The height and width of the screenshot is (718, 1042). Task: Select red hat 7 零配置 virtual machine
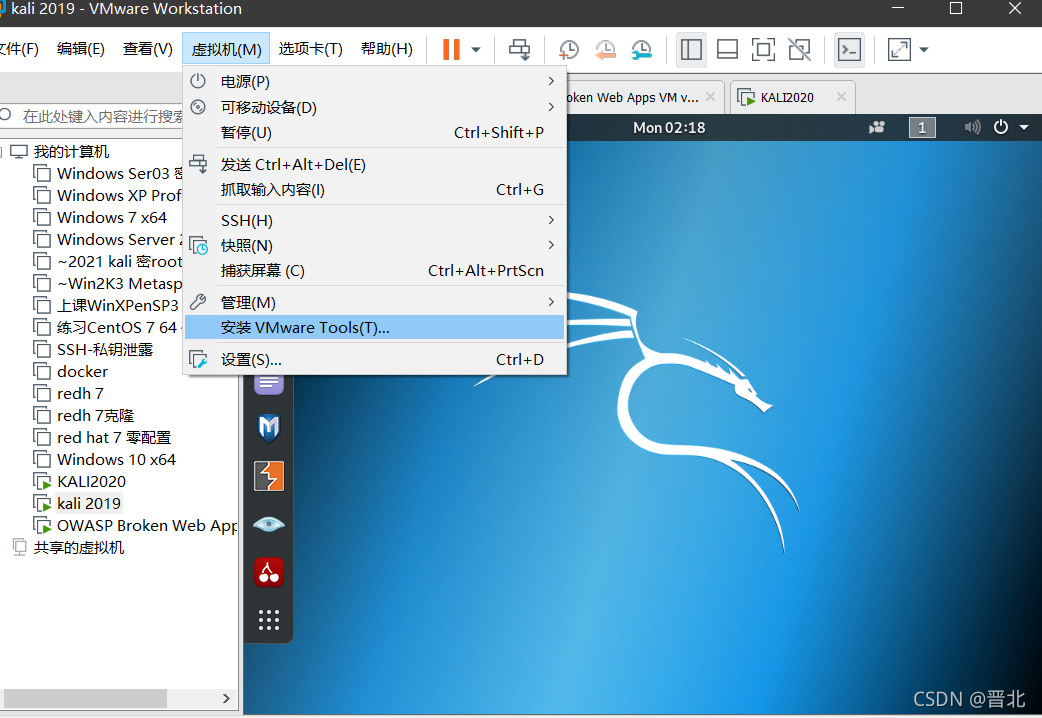pyautogui.click(x=114, y=437)
